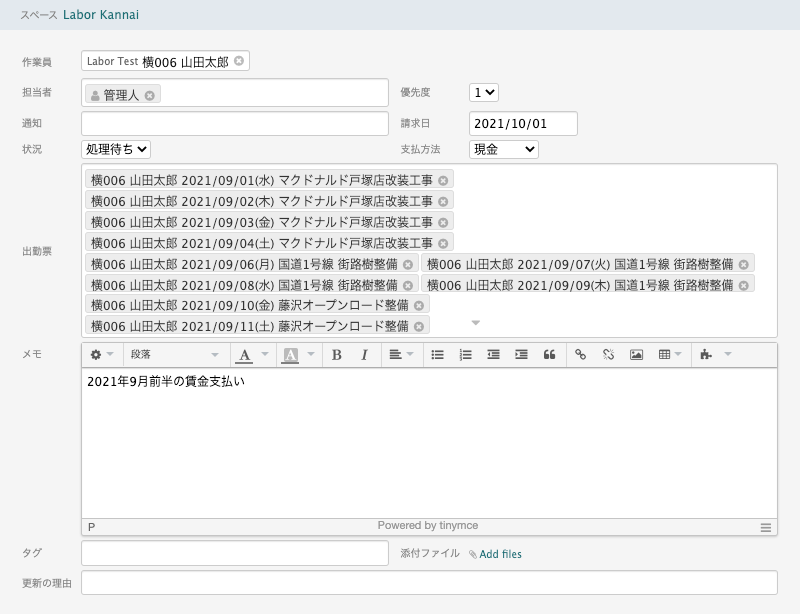
Task: Insert a bulleted list
Action: pyautogui.click(x=437, y=355)
